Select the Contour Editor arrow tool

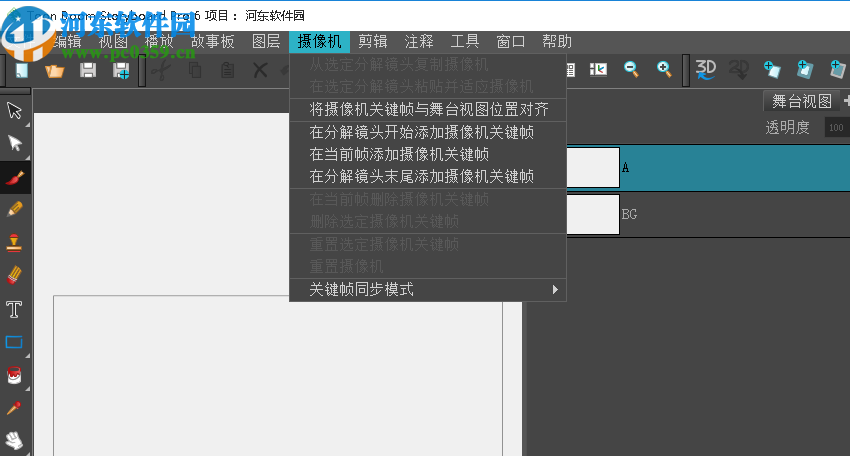pos(15,144)
